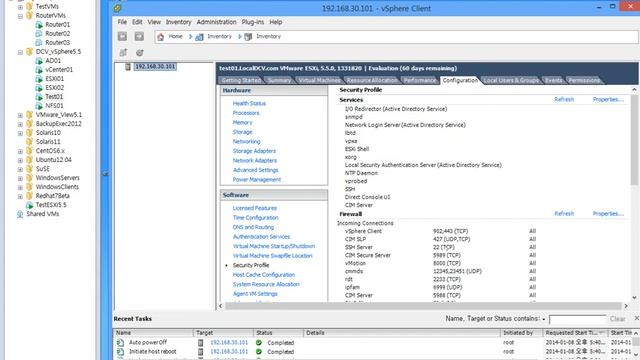Close the Recent Tasks panel
Screen dimensions: 640x360
click(x=636, y=318)
